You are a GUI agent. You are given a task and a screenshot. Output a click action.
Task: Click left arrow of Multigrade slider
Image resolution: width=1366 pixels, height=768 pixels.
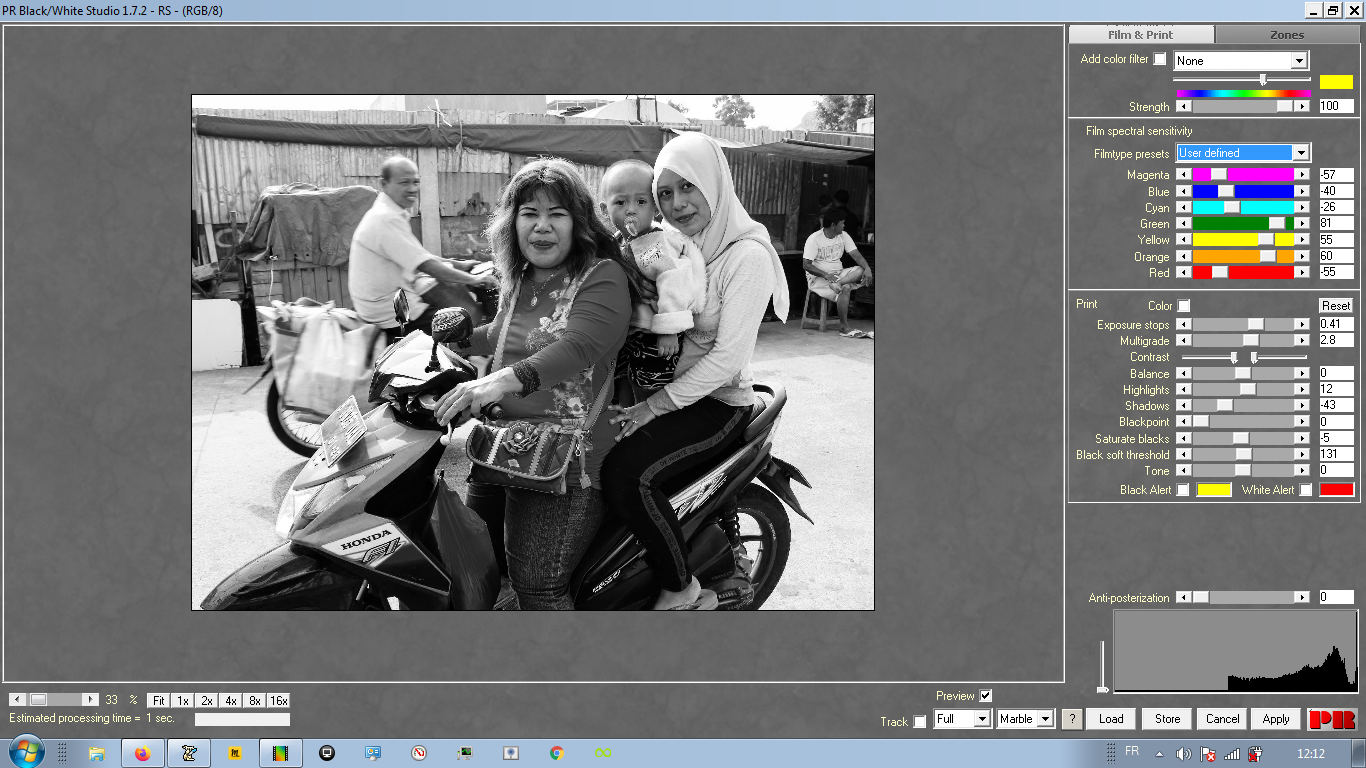(1184, 341)
